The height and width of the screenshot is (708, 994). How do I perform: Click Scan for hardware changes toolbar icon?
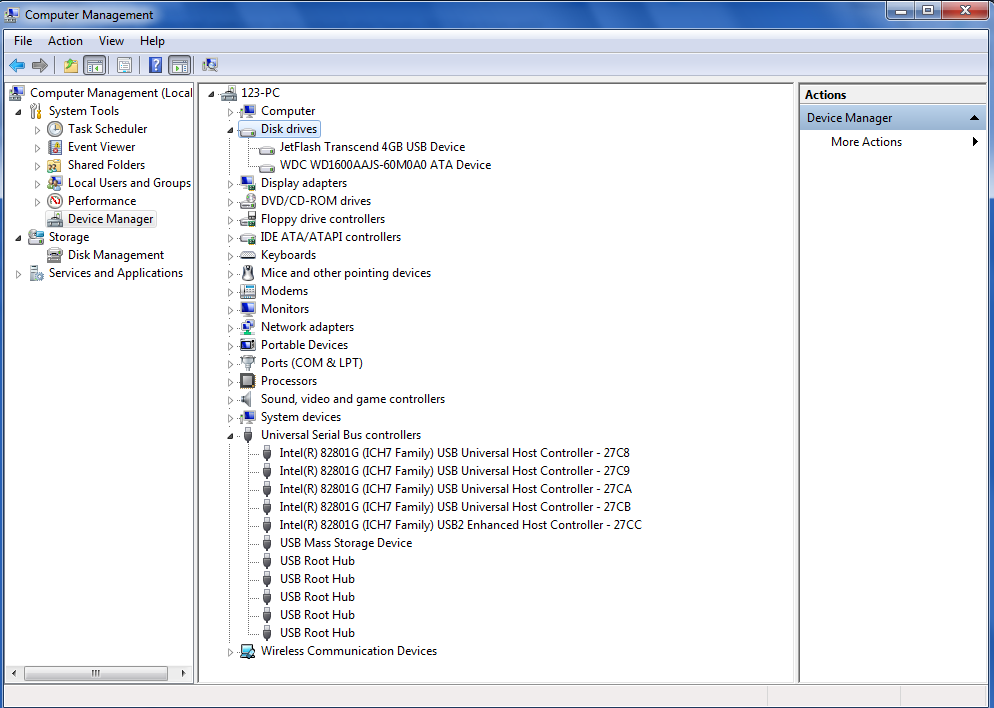[x=210, y=65]
